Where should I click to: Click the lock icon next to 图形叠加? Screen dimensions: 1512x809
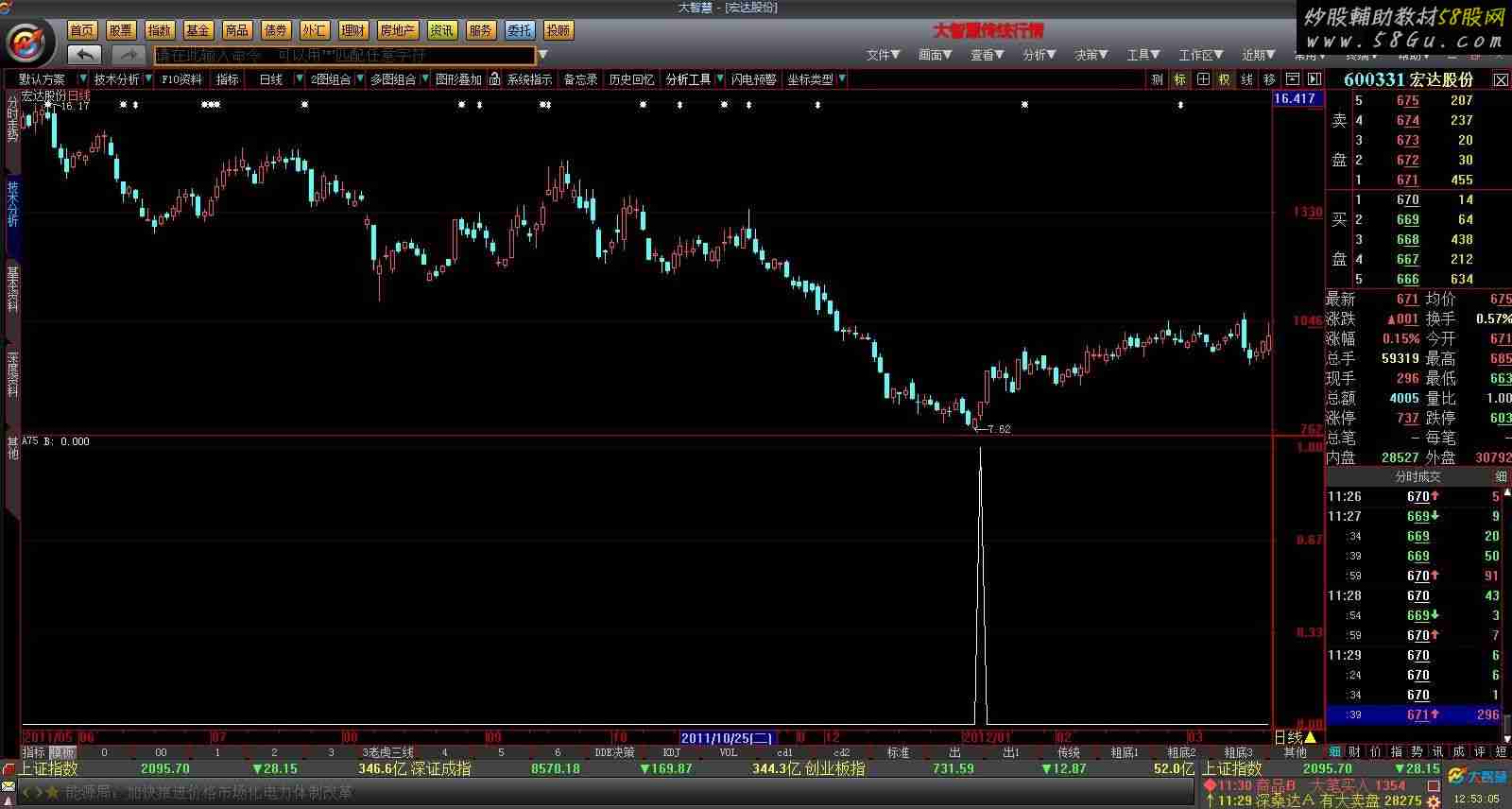(495, 79)
